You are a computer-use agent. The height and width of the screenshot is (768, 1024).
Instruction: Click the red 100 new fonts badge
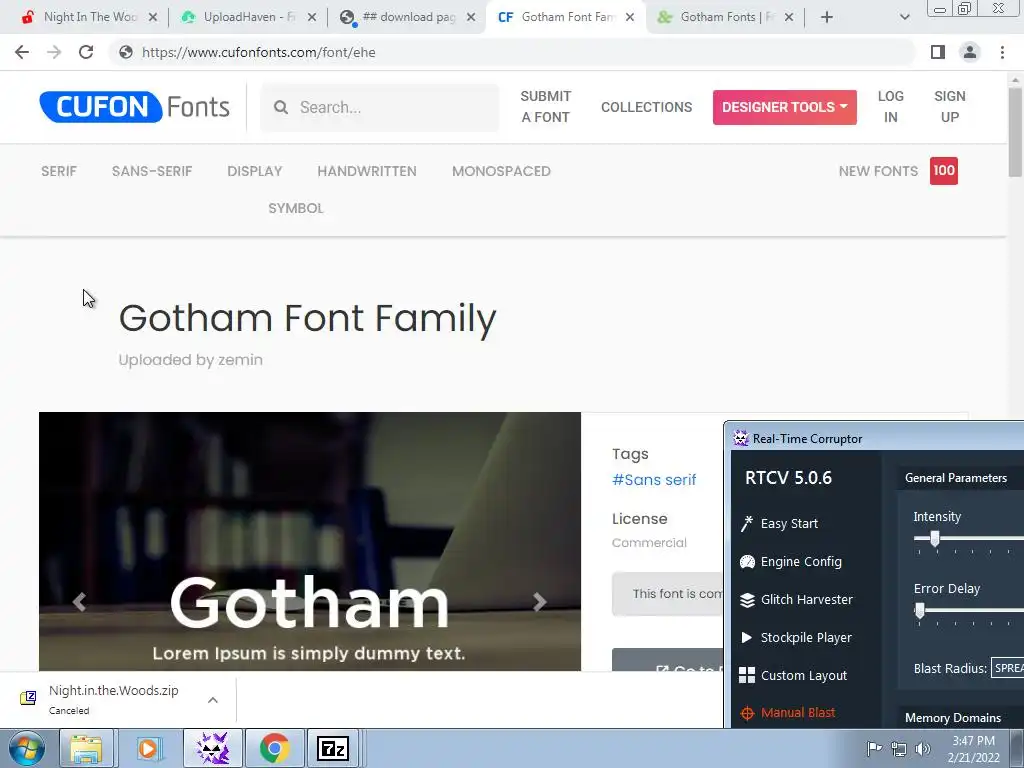click(944, 171)
